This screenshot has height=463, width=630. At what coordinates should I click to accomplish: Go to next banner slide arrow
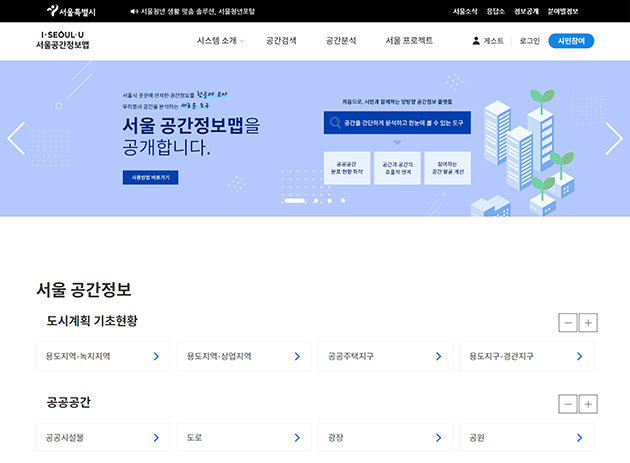pos(614,138)
